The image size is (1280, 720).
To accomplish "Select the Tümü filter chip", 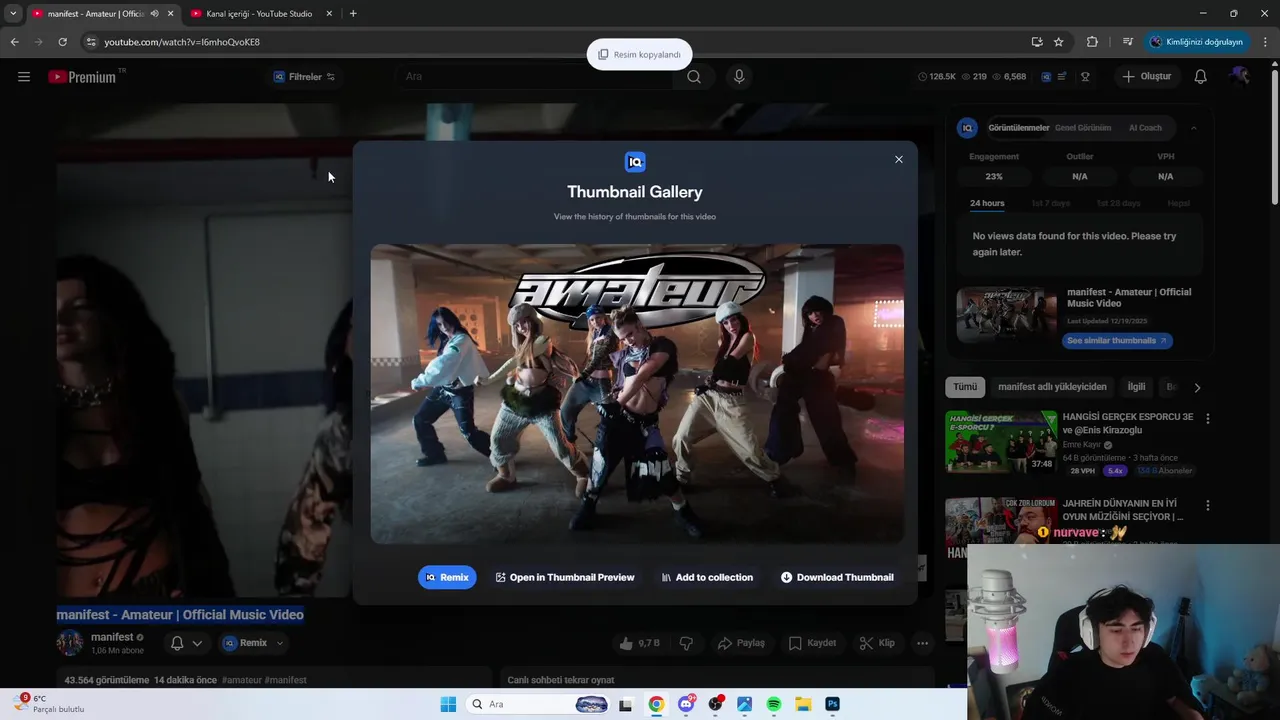I will 965,387.
